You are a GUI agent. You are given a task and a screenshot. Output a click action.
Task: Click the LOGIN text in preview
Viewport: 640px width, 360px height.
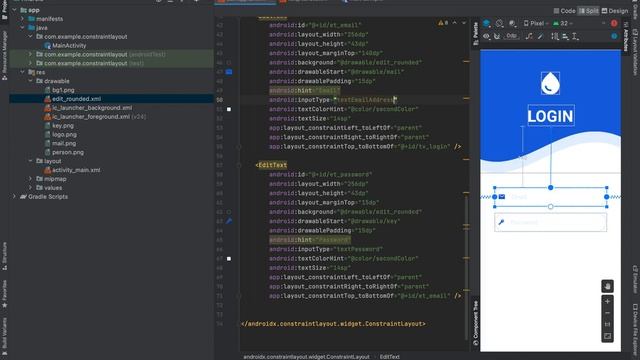click(x=551, y=116)
